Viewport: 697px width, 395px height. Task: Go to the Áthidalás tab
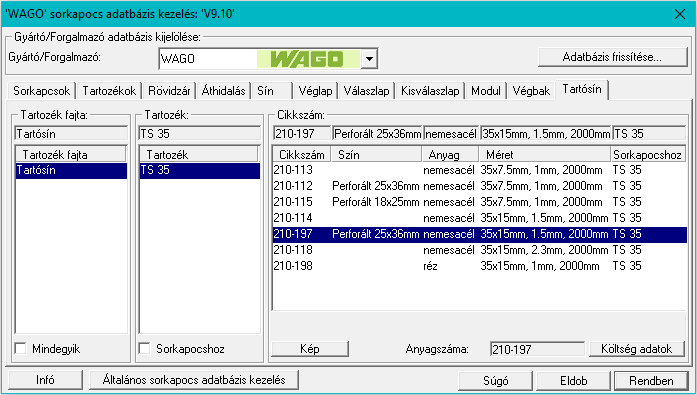[223, 91]
